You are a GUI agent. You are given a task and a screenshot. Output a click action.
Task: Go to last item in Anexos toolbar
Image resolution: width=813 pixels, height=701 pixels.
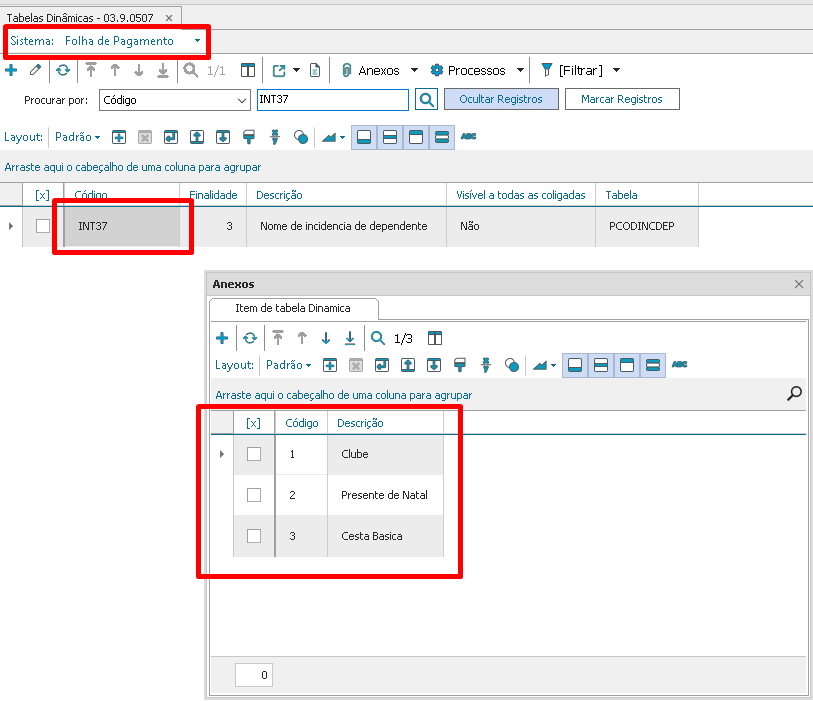click(x=350, y=338)
